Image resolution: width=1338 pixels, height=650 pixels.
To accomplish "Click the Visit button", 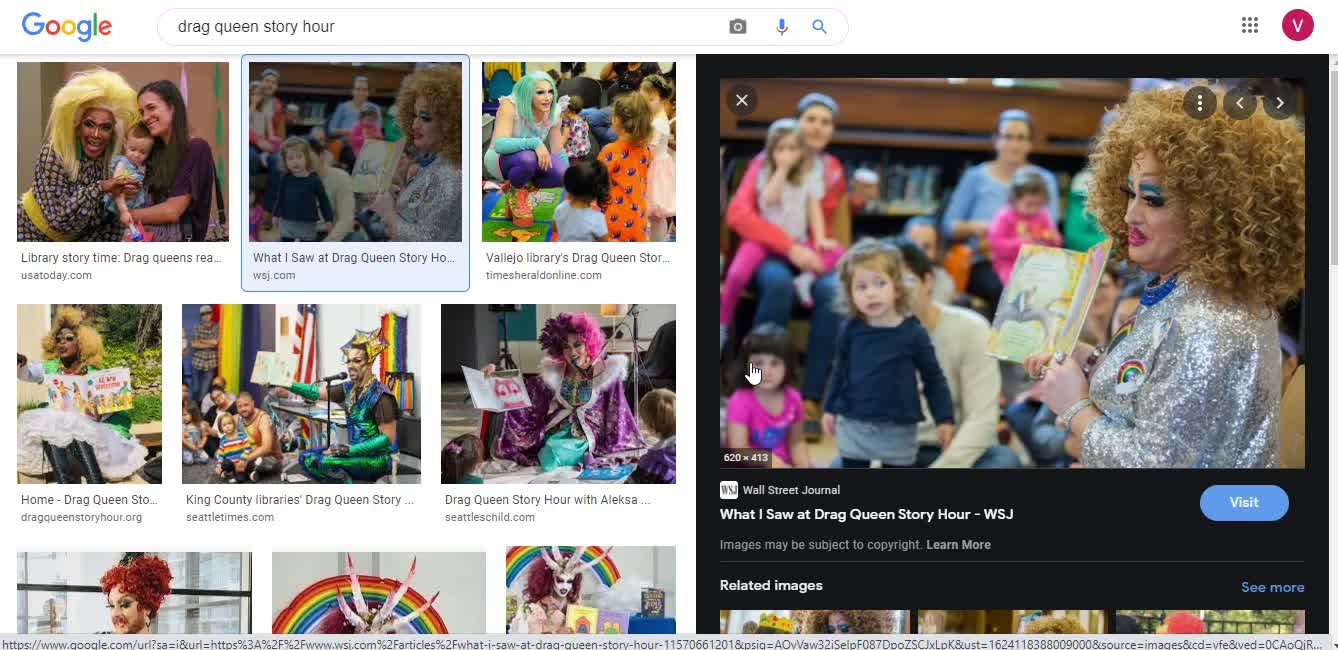I will pos(1244,502).
